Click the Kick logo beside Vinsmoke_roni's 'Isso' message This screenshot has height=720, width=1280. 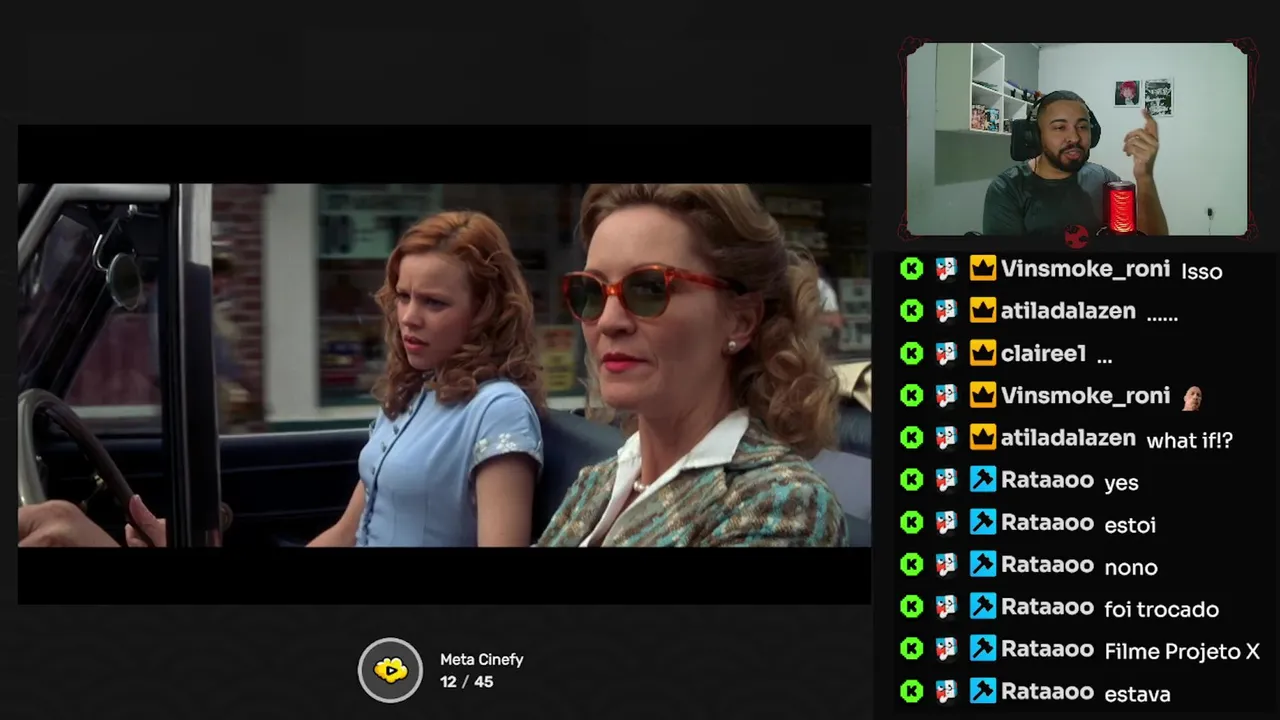(x=911, y=269)
